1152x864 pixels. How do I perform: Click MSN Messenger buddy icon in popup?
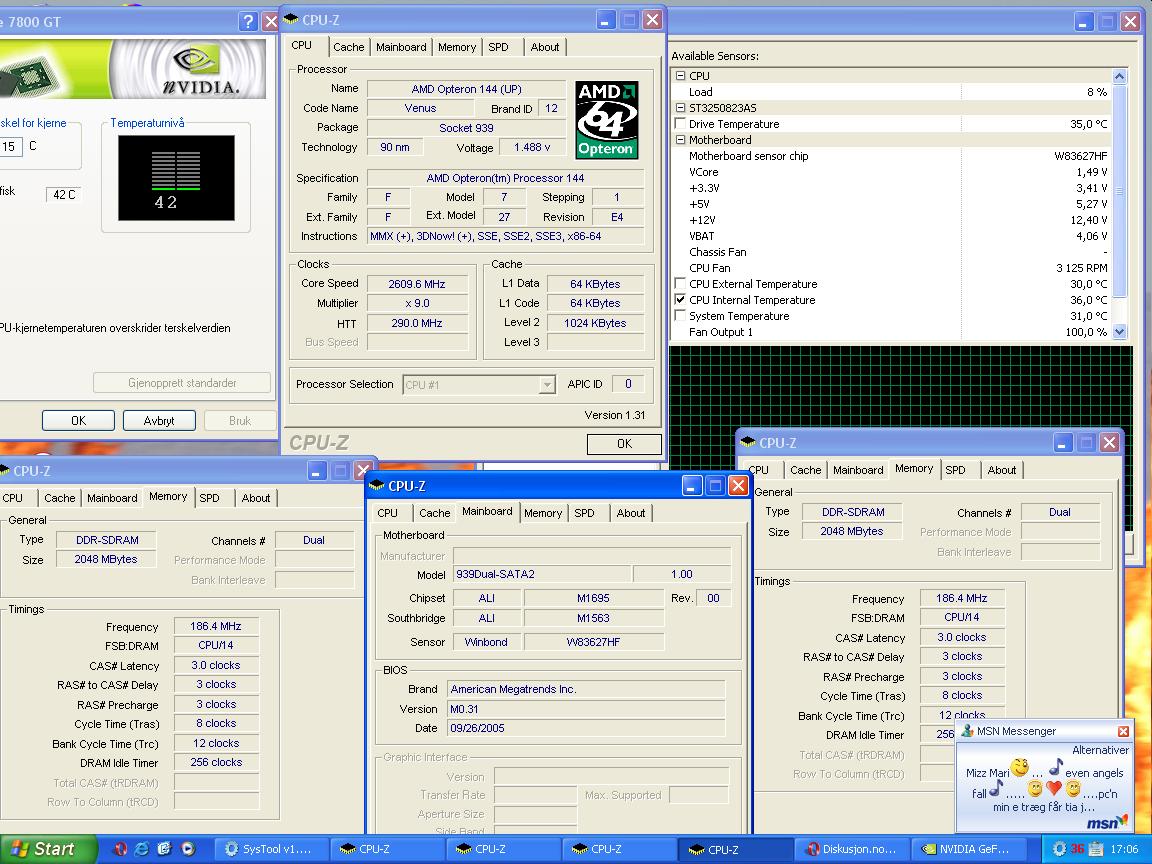(967, 731)
